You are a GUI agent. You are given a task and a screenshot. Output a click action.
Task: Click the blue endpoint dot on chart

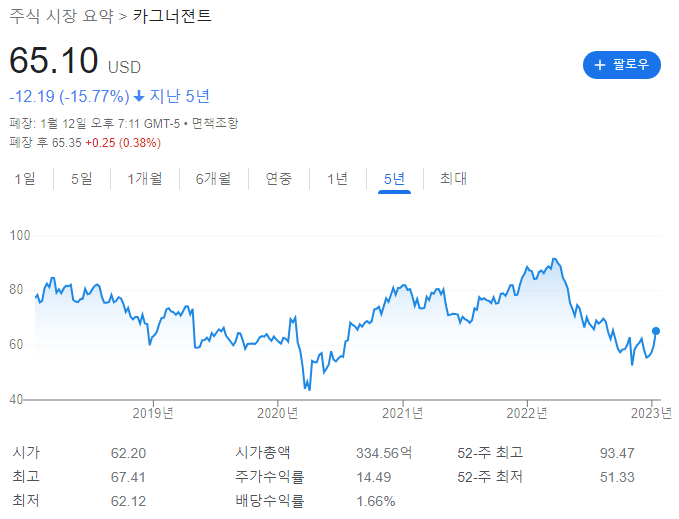[x=656, y=331]
